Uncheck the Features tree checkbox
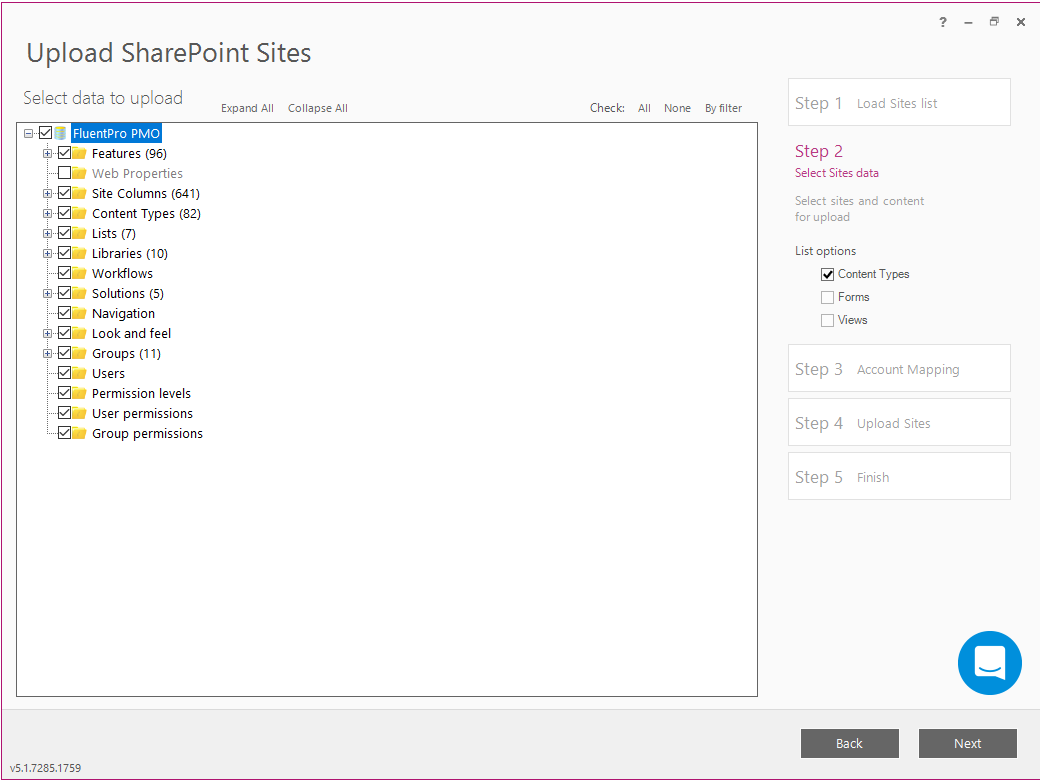 coord(64,153)
